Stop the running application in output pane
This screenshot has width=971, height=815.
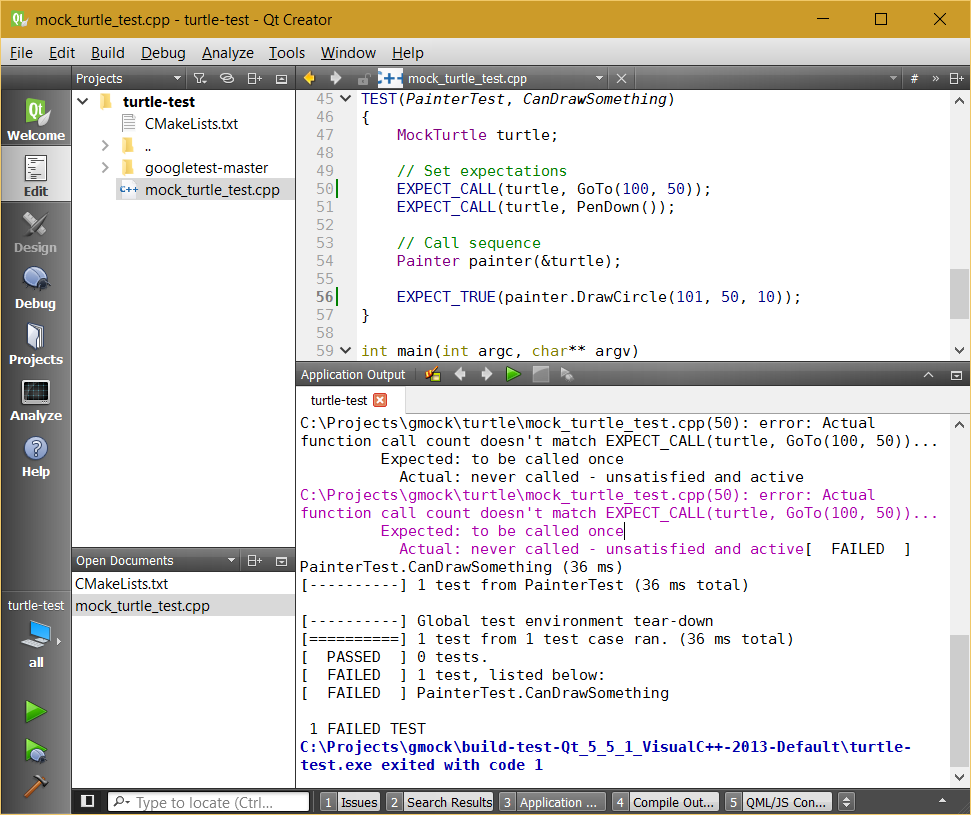click(x=541, y=375)
